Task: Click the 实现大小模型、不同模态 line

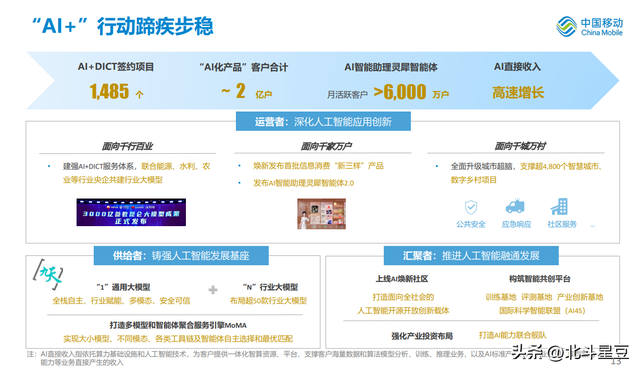Action: (178, 339)
